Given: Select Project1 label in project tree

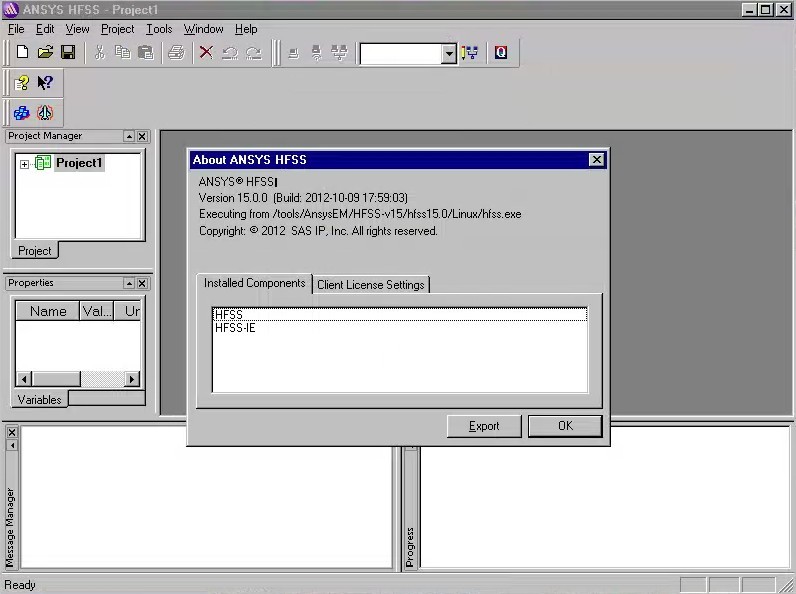Looking at the screenshot, I should [79, 163].
